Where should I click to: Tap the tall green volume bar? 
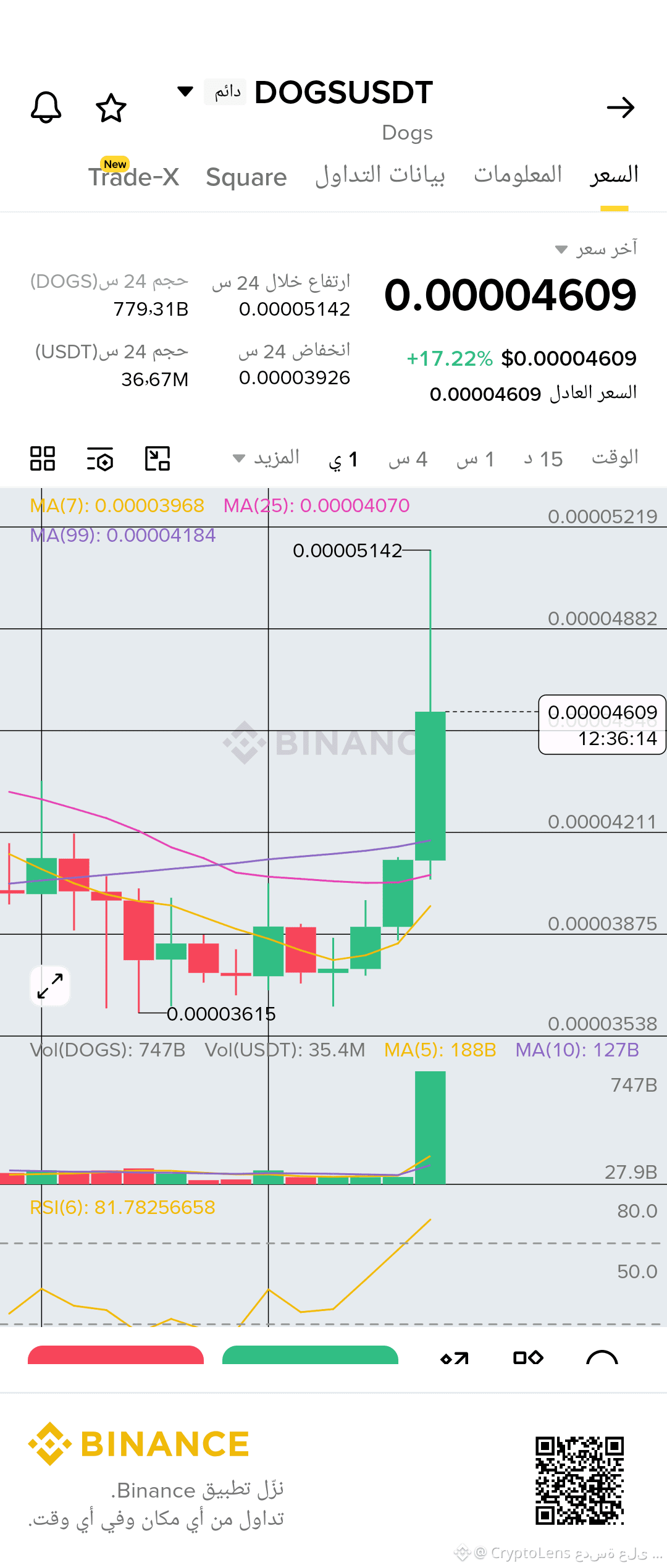point(430,1128)
